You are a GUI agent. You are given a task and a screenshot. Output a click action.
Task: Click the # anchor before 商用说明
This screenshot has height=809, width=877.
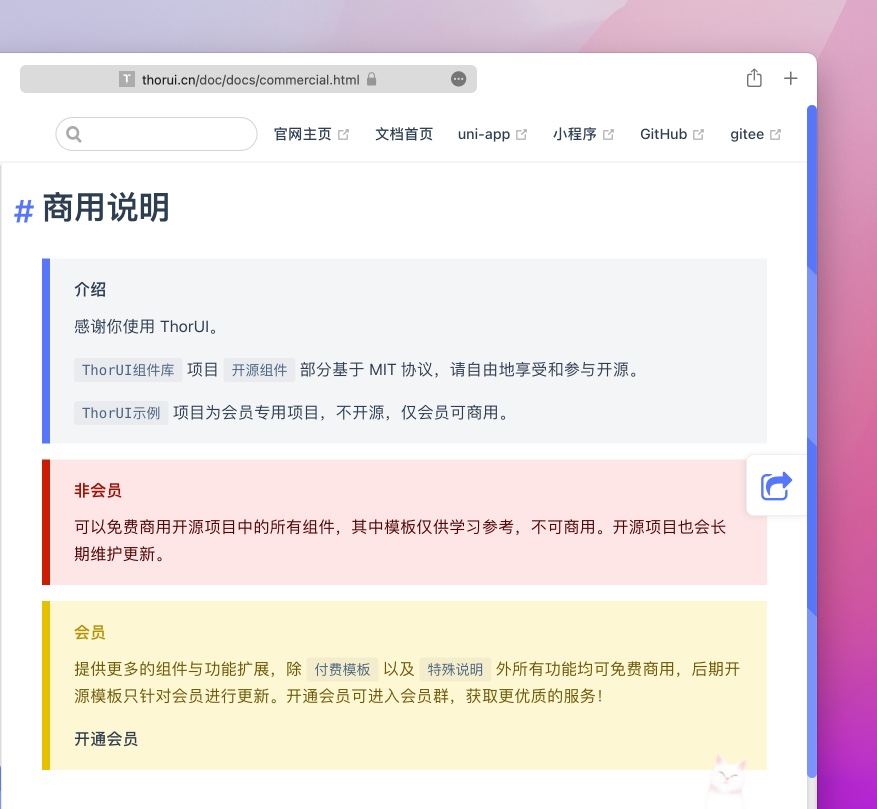pos(24,211)
